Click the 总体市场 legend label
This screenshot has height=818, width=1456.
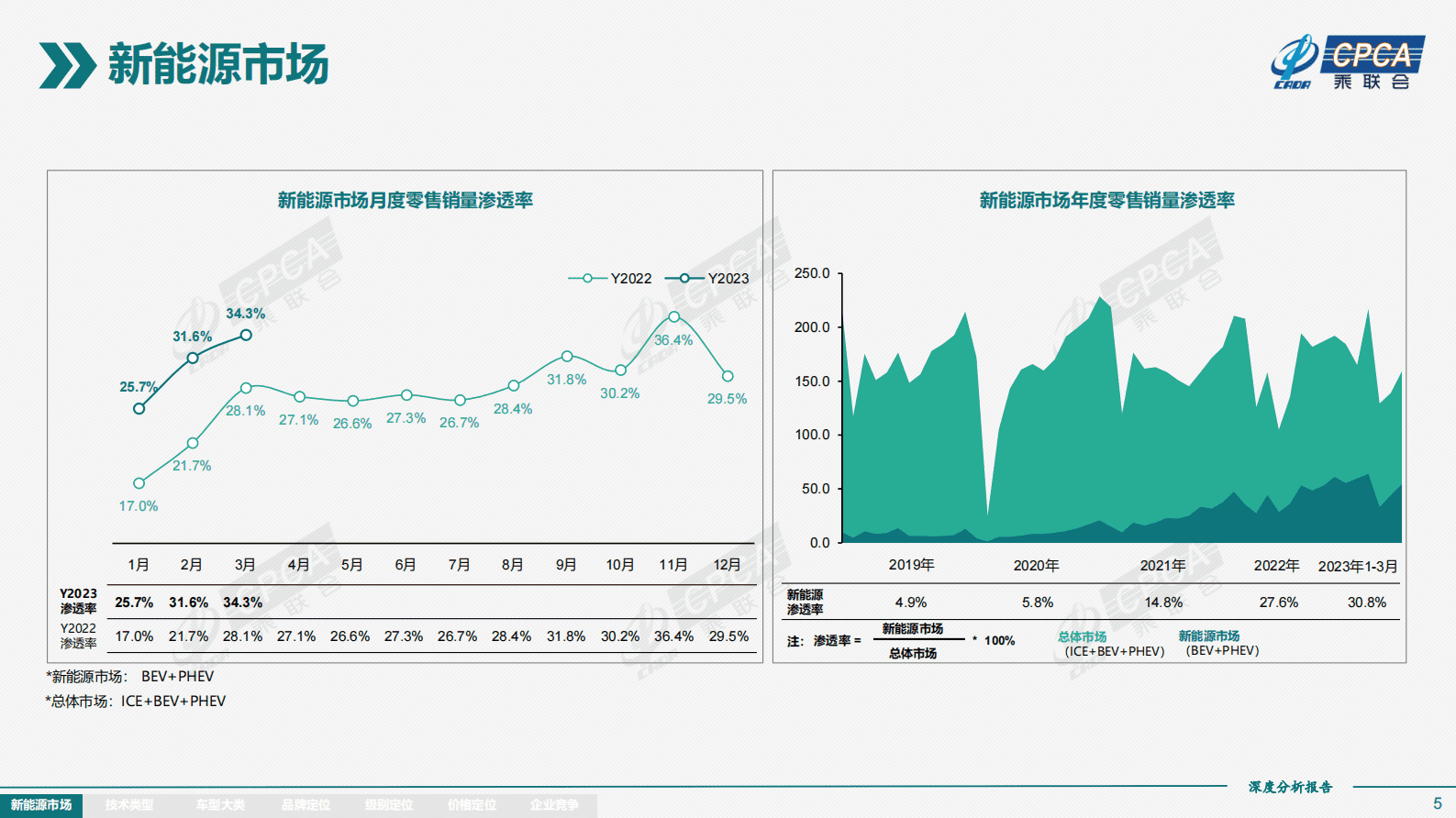click(1082, 636)
